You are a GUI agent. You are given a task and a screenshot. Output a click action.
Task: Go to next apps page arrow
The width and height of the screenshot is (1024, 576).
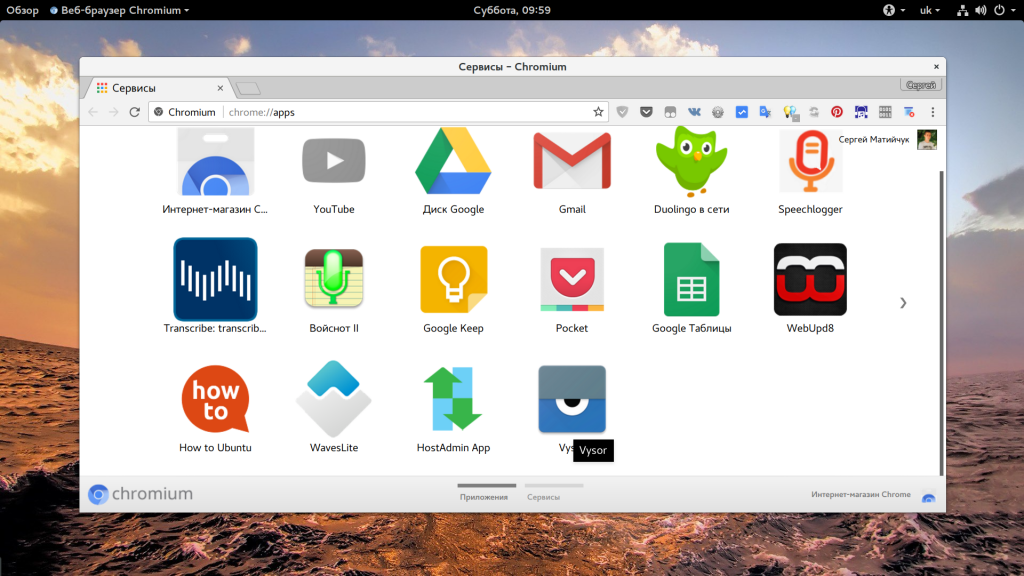click(x=903, y=302)
